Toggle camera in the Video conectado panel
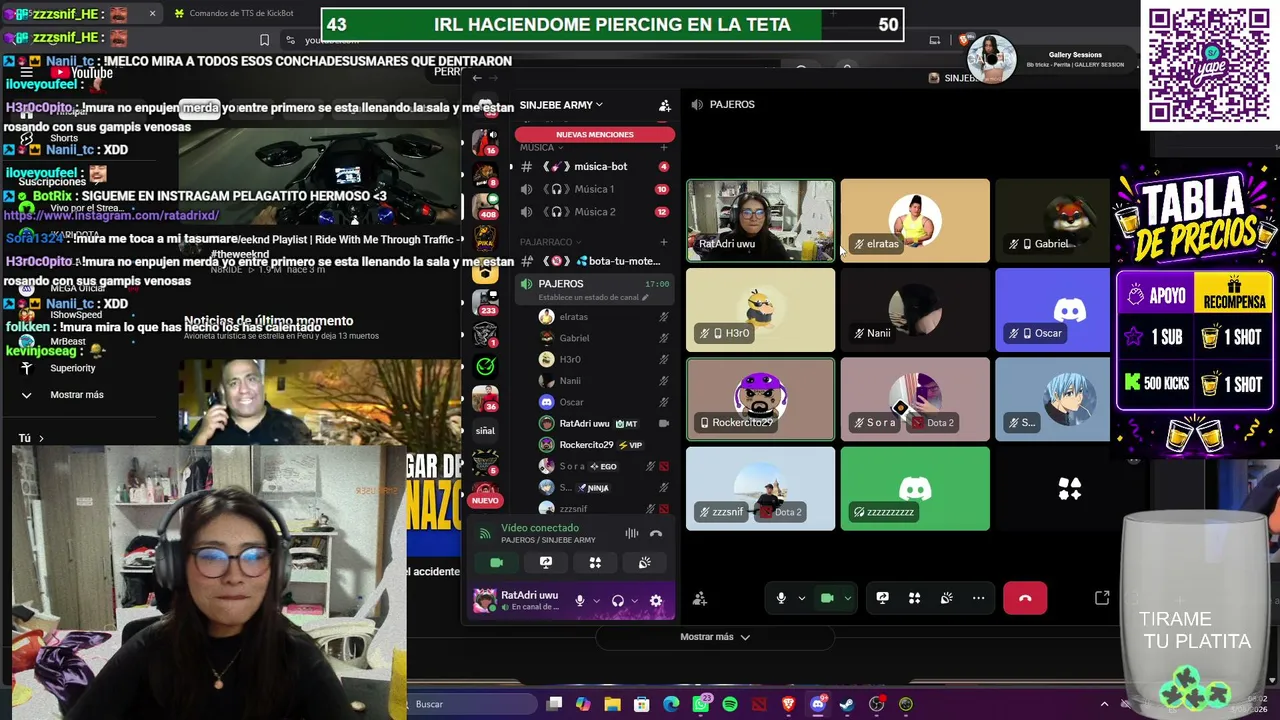The width and height of the screenshot is (1280, 720). click(x=496, y=563)
